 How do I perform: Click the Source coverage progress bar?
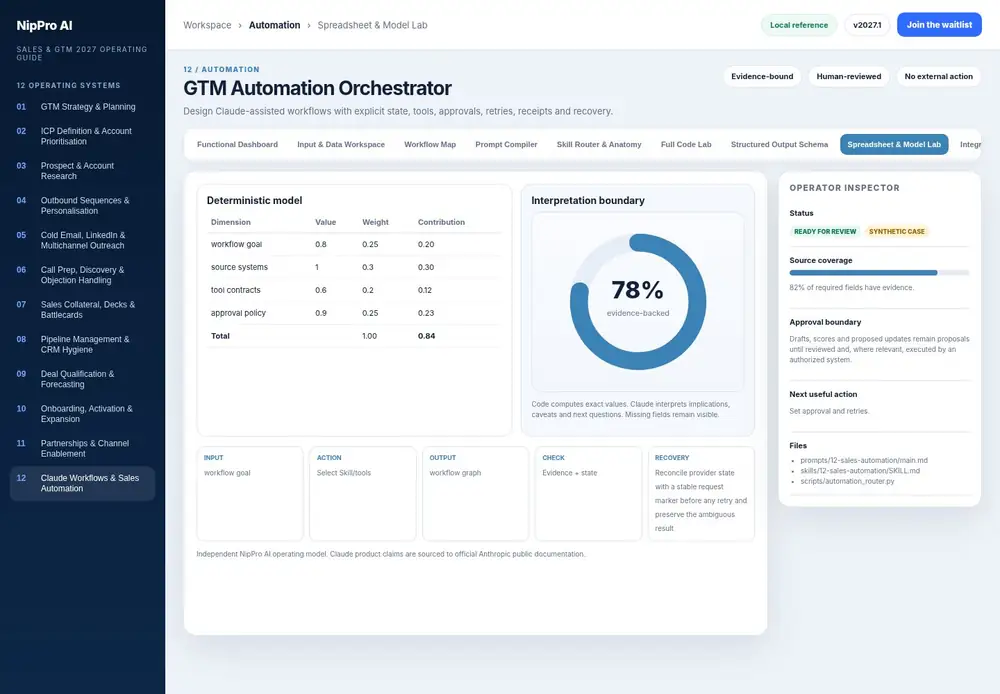[x=879, y=273]
